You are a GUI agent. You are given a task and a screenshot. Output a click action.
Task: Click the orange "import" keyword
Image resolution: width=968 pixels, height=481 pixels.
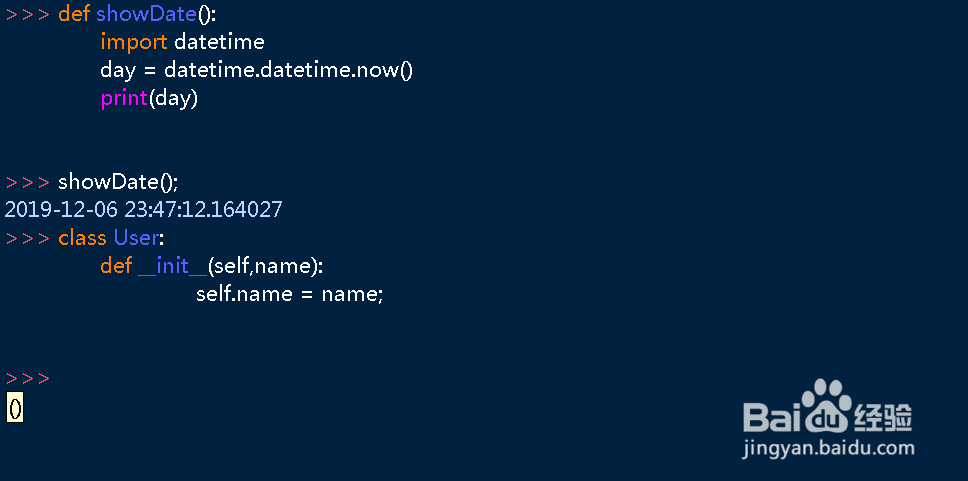pos(133,42)
